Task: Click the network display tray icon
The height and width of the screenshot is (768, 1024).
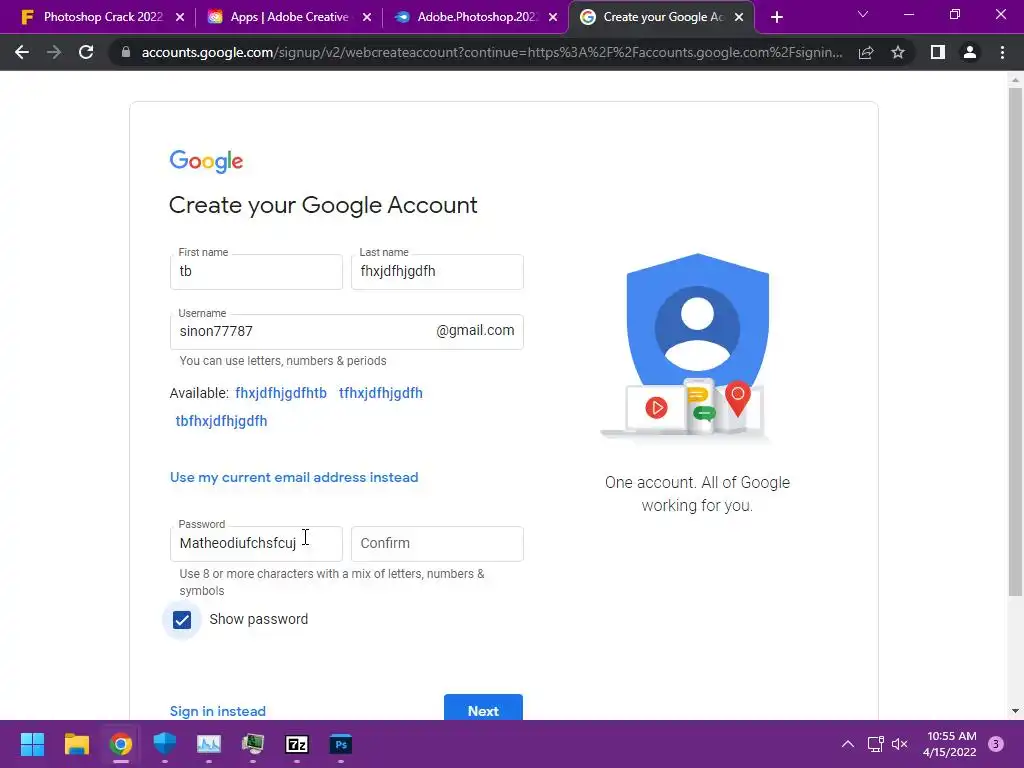Action: [x=875, y=744]
